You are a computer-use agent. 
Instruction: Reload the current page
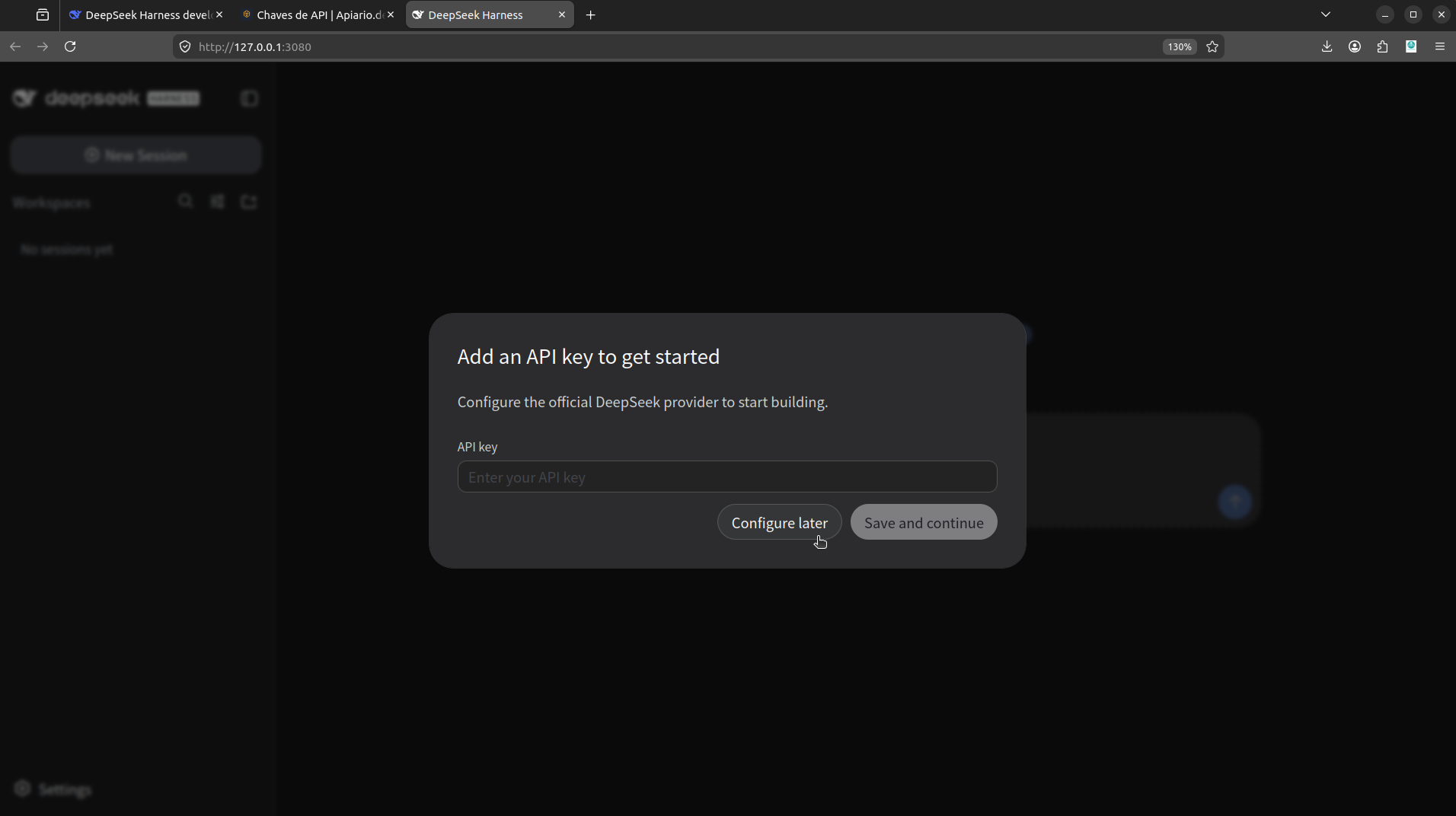pos(70,46)
